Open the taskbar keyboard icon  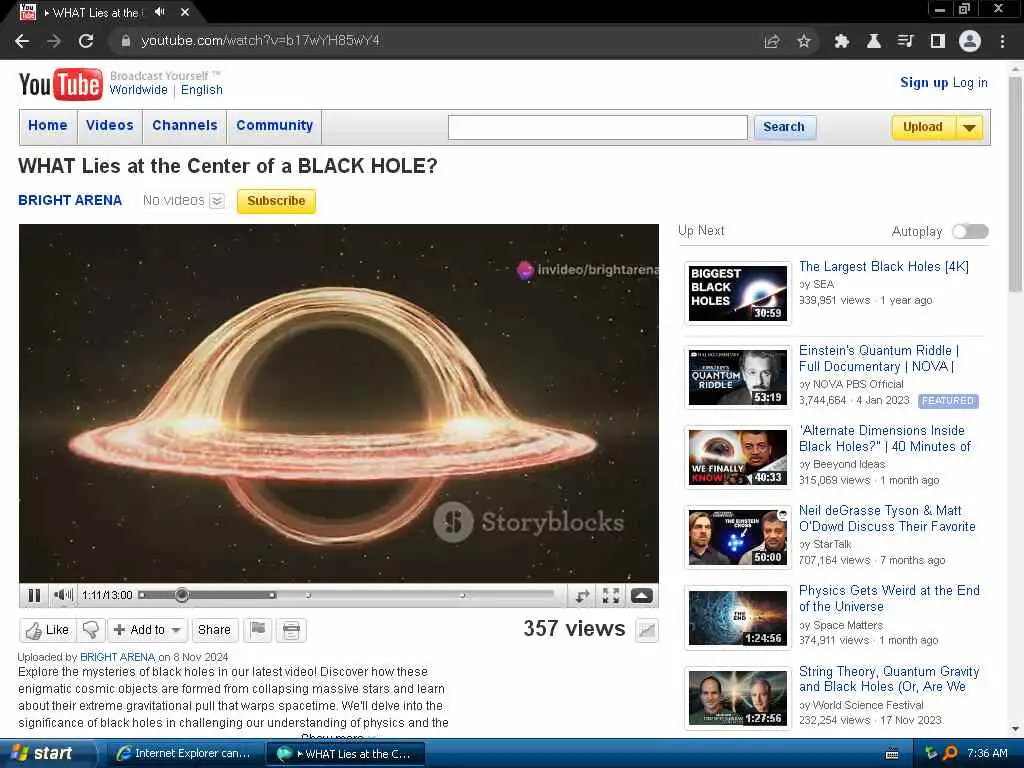(x=892, y=754)
